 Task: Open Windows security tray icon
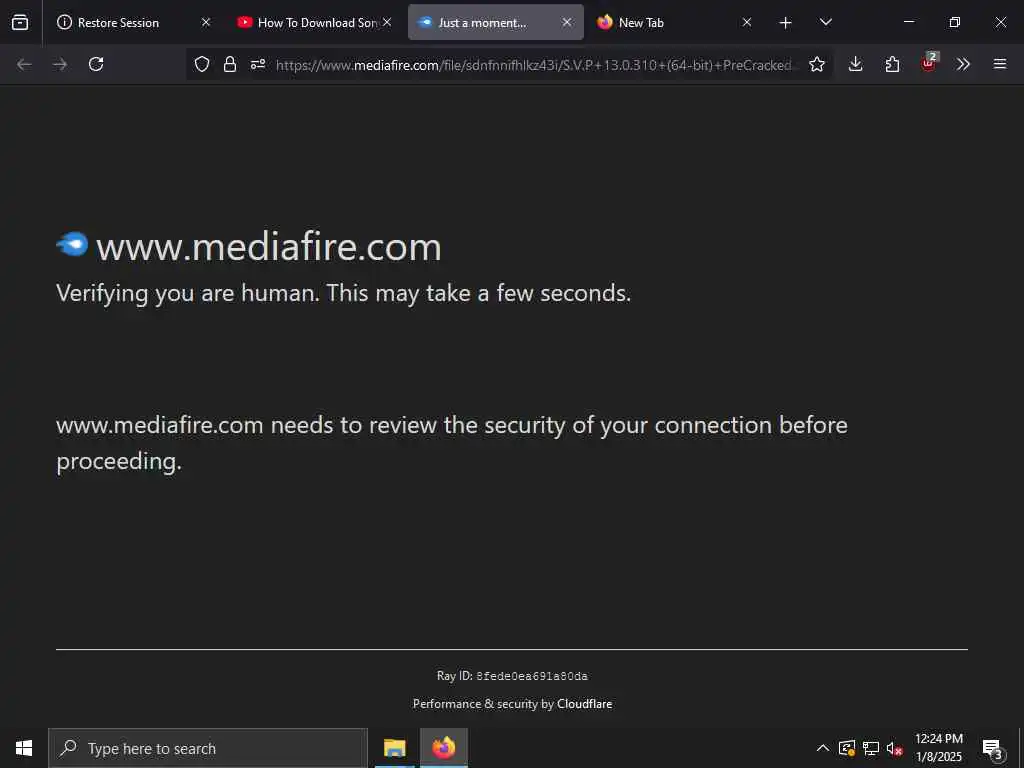[847, 748]
